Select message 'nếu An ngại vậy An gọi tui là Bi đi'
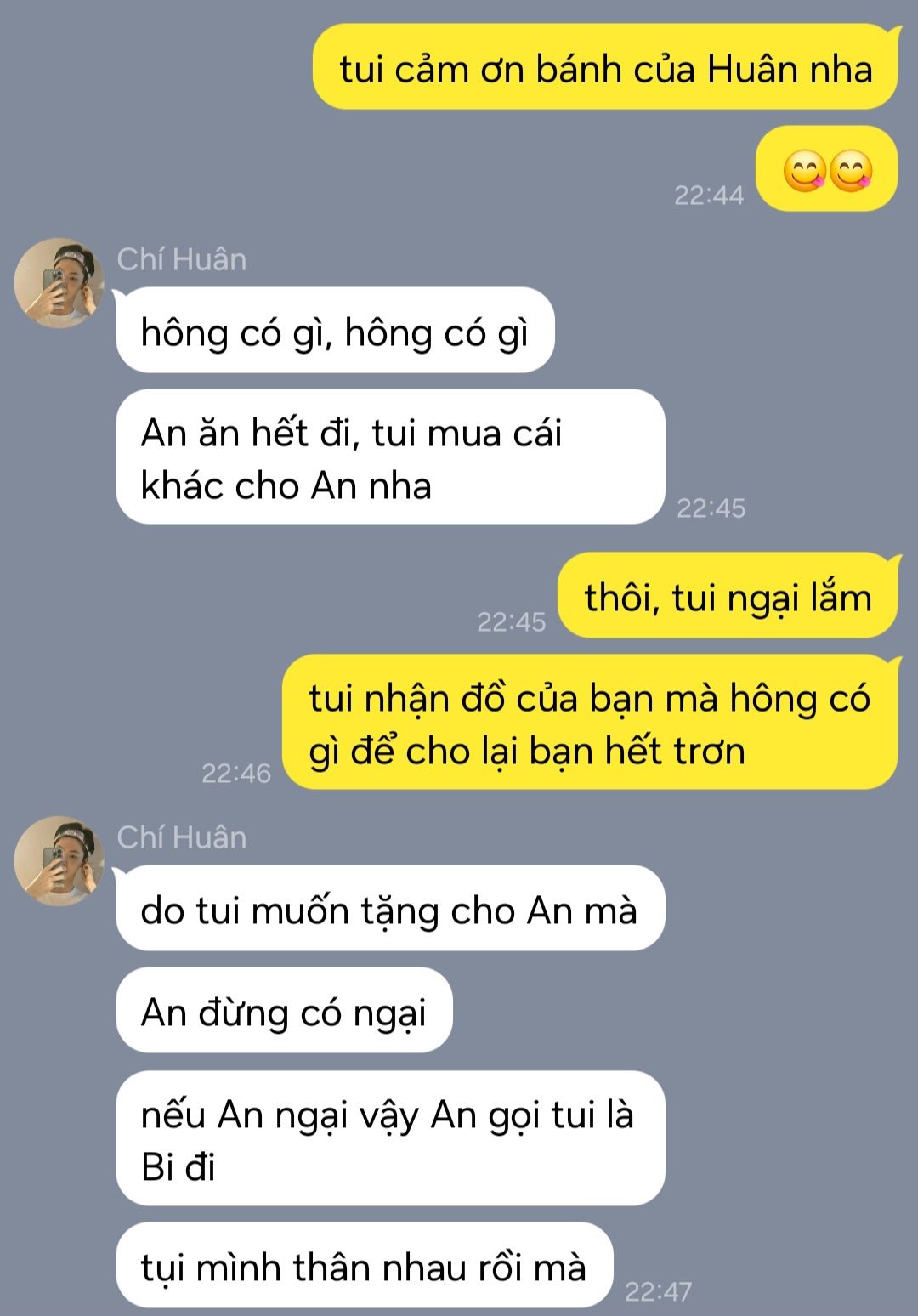Viewport: 918px width, 1316px height. click(390, 1137)
